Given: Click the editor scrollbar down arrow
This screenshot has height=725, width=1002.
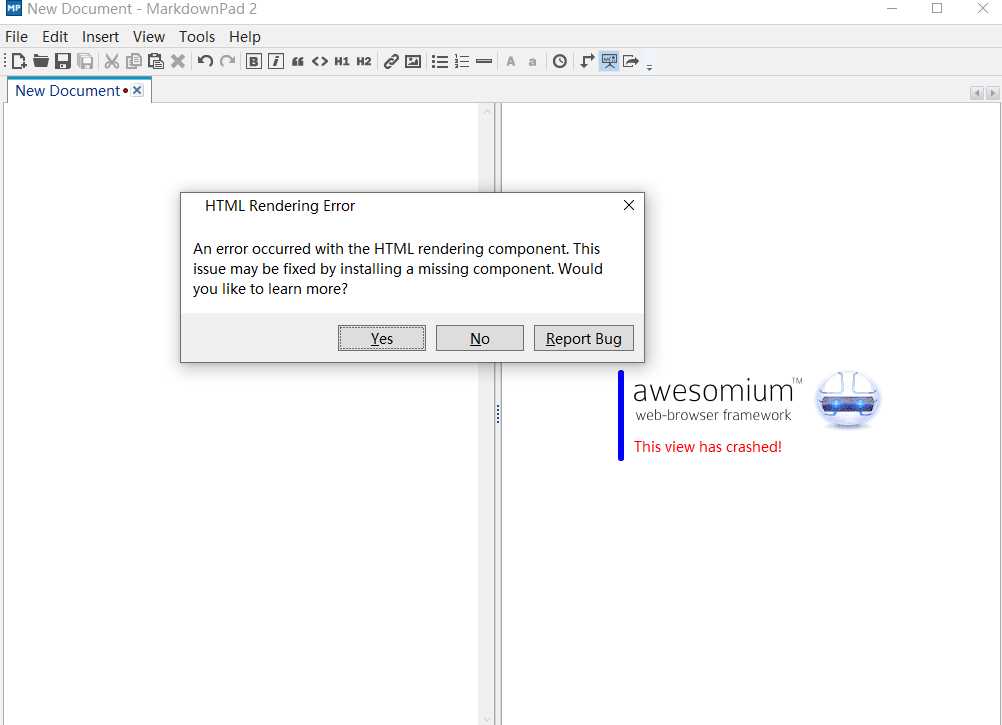Looking at the screenshot, I should point(487,719).
